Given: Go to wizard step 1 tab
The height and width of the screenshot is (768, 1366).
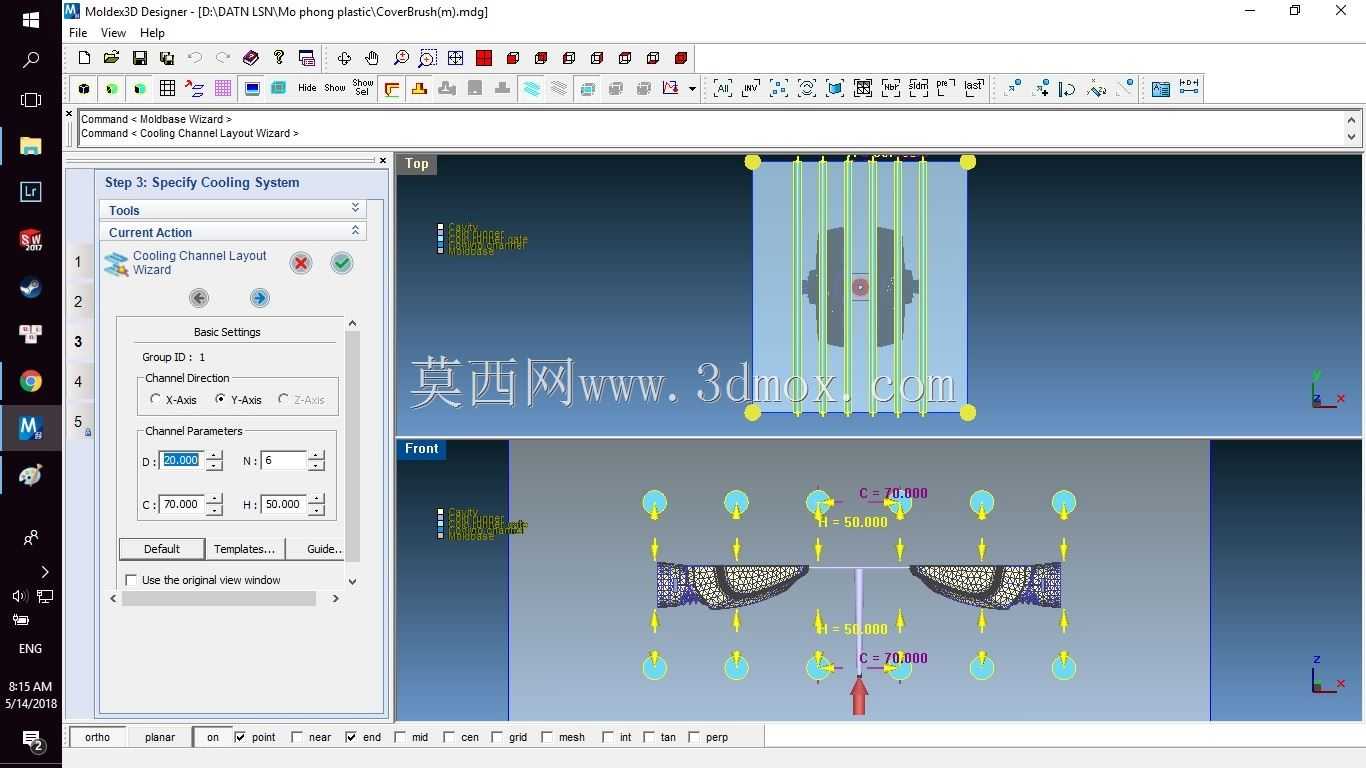Looking at the screenshot, I should click(x=79, y=262).
